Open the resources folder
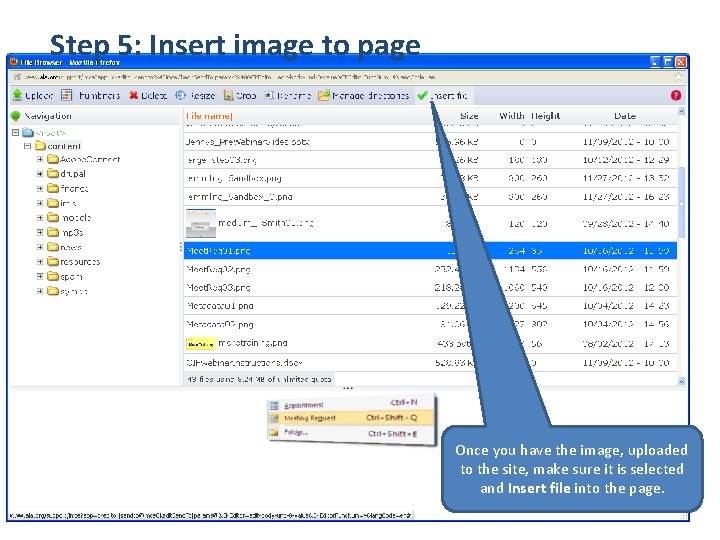Viewport: 720px width, 540px height. point(73,262)
